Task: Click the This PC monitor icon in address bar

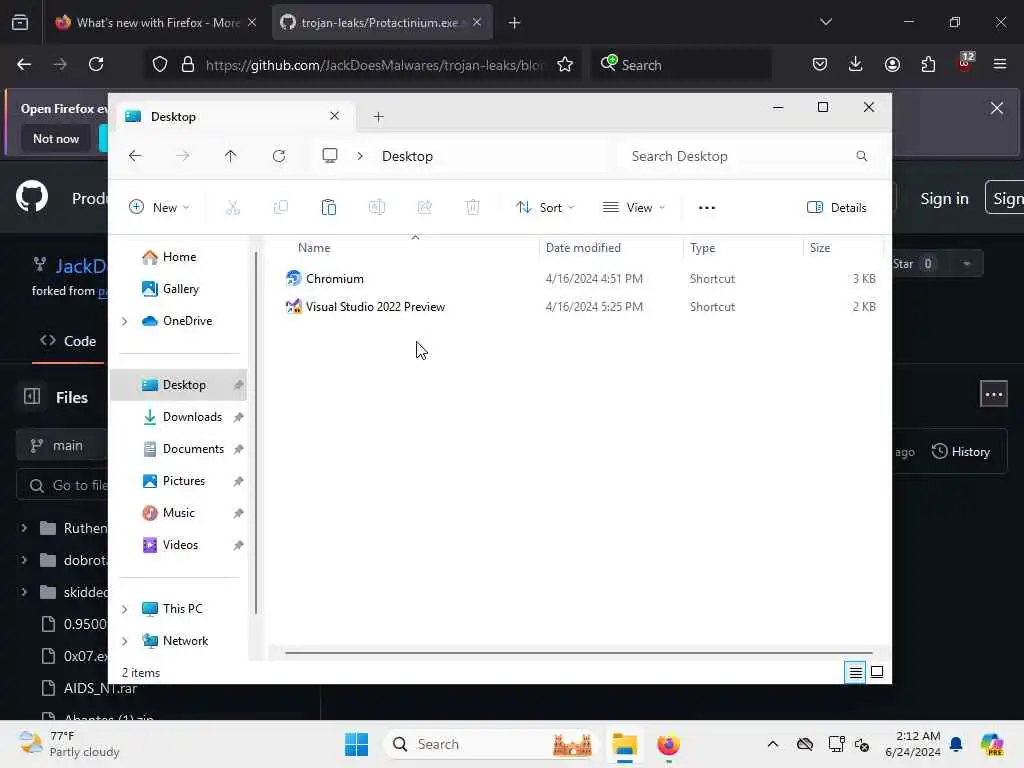Action: tap(330, 155)
